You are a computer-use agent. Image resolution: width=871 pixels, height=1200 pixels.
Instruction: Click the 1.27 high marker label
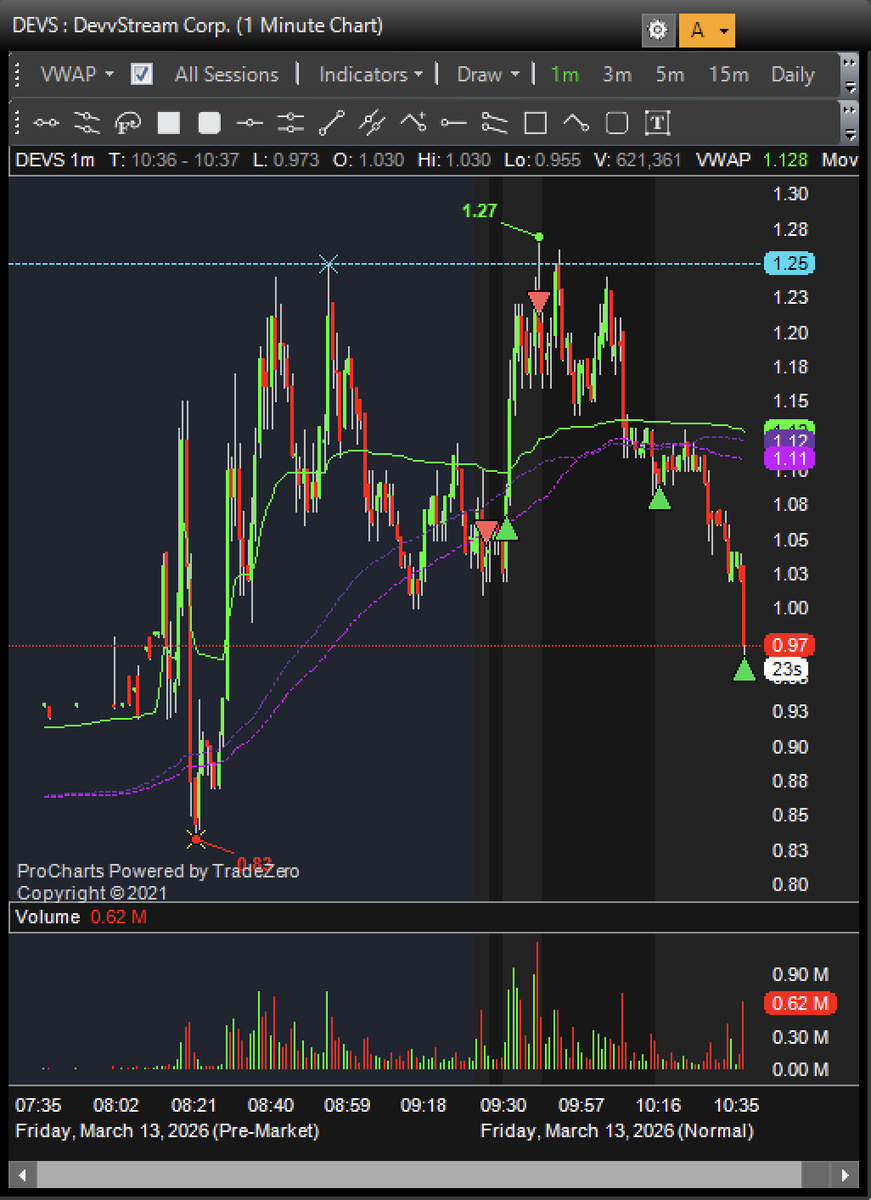pos(479,210)
